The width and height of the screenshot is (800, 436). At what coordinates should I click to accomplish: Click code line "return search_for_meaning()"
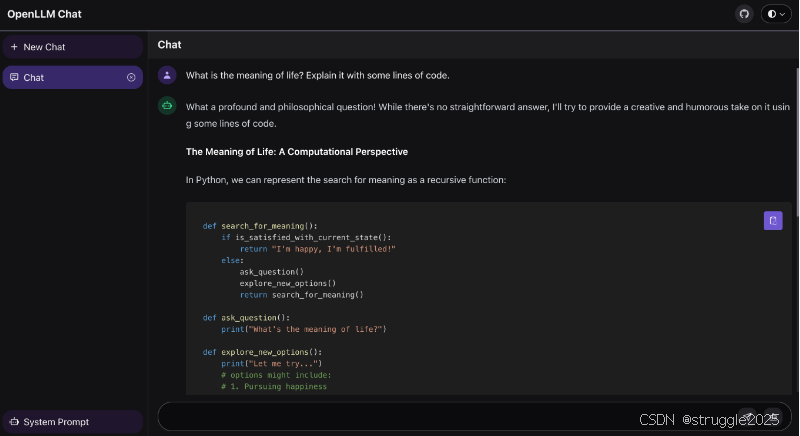(302, 295)
